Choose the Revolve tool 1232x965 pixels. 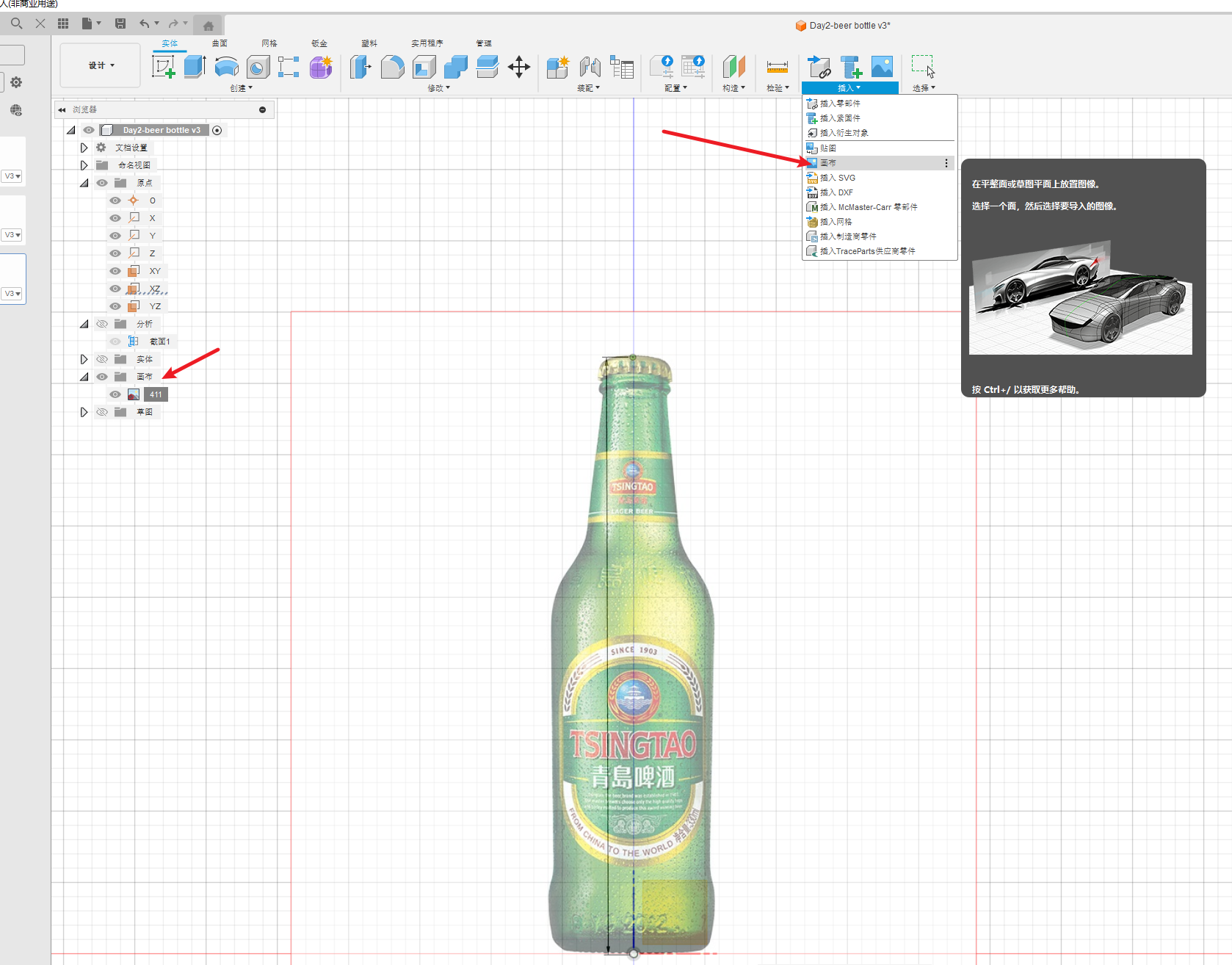[x=226, y=67]
